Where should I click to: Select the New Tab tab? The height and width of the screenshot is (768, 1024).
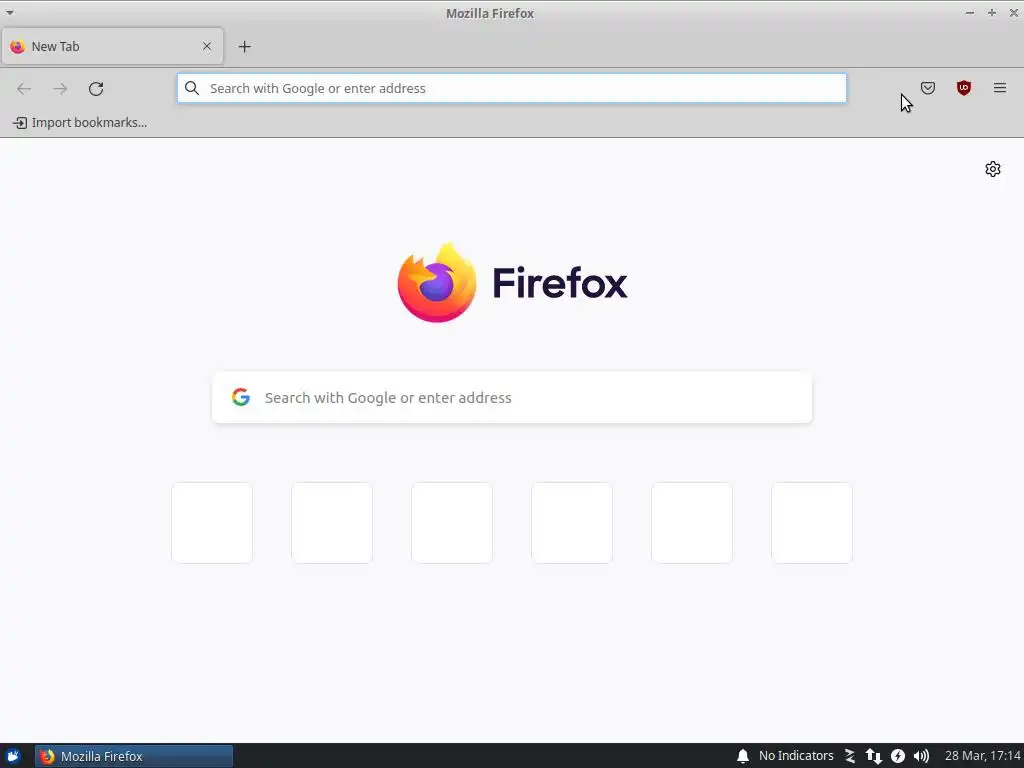112,46
